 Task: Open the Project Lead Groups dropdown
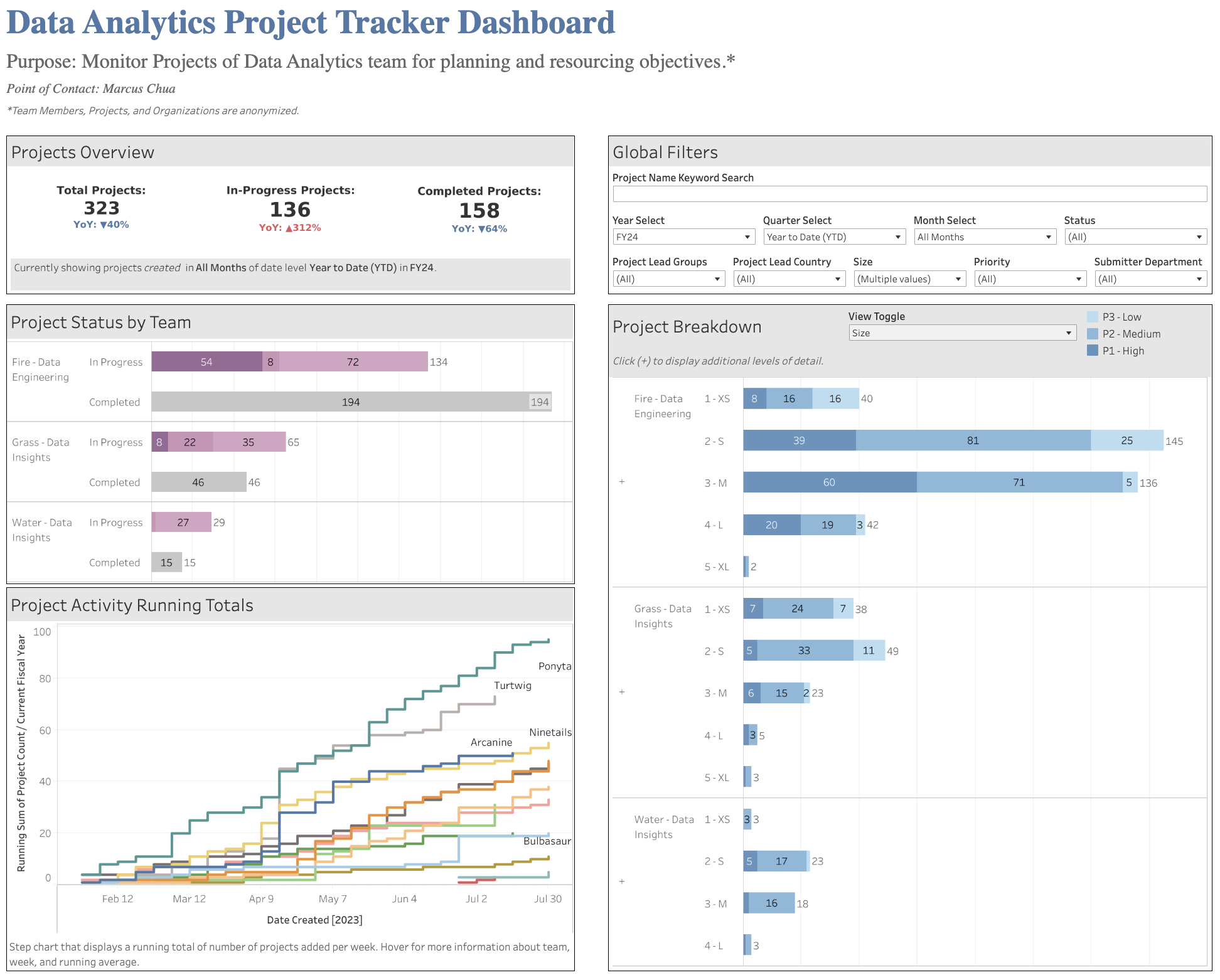[x=668, y=279]
